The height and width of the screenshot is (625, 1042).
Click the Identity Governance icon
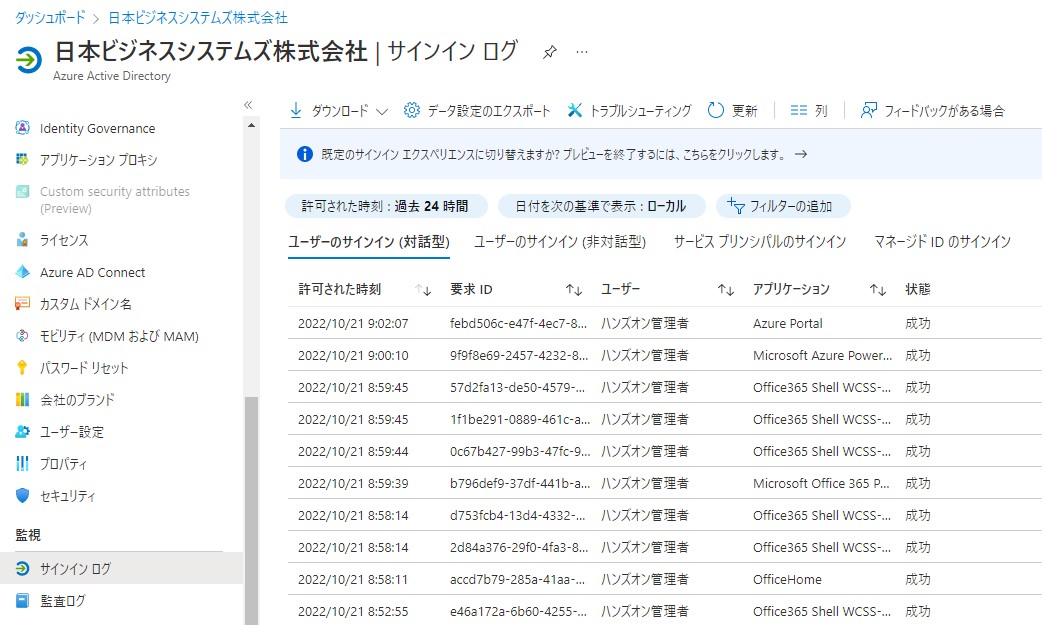pos(23,128)
